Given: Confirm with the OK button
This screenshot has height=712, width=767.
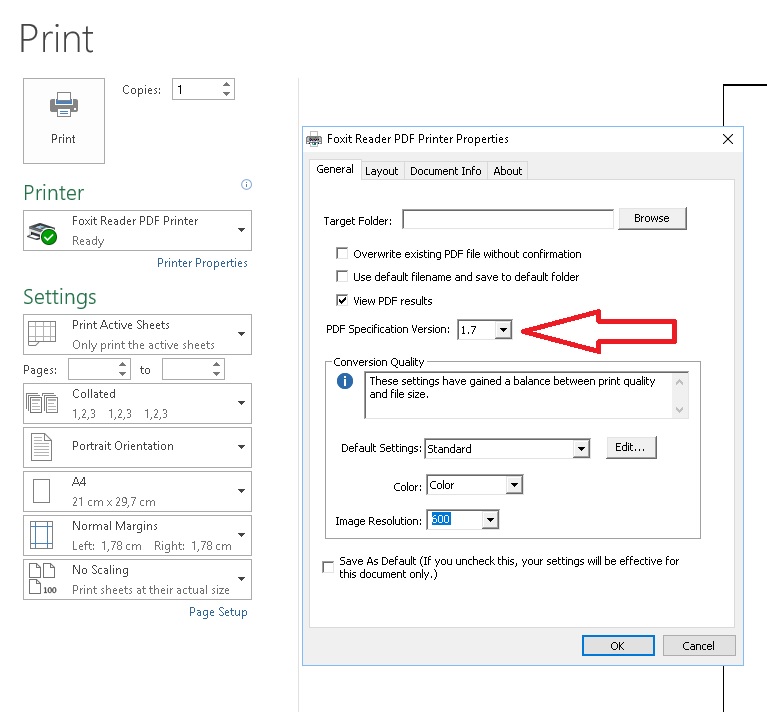Looking at the screenshot, I should pos(618,645).
